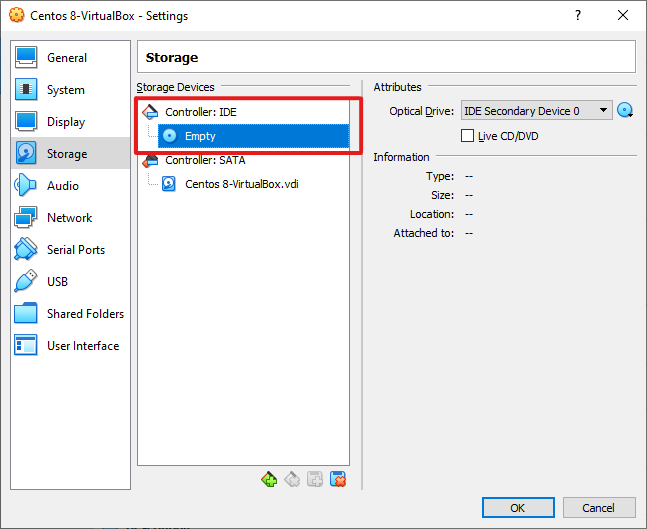Click the Shared Folders folder icon

[x=26, y=313]
